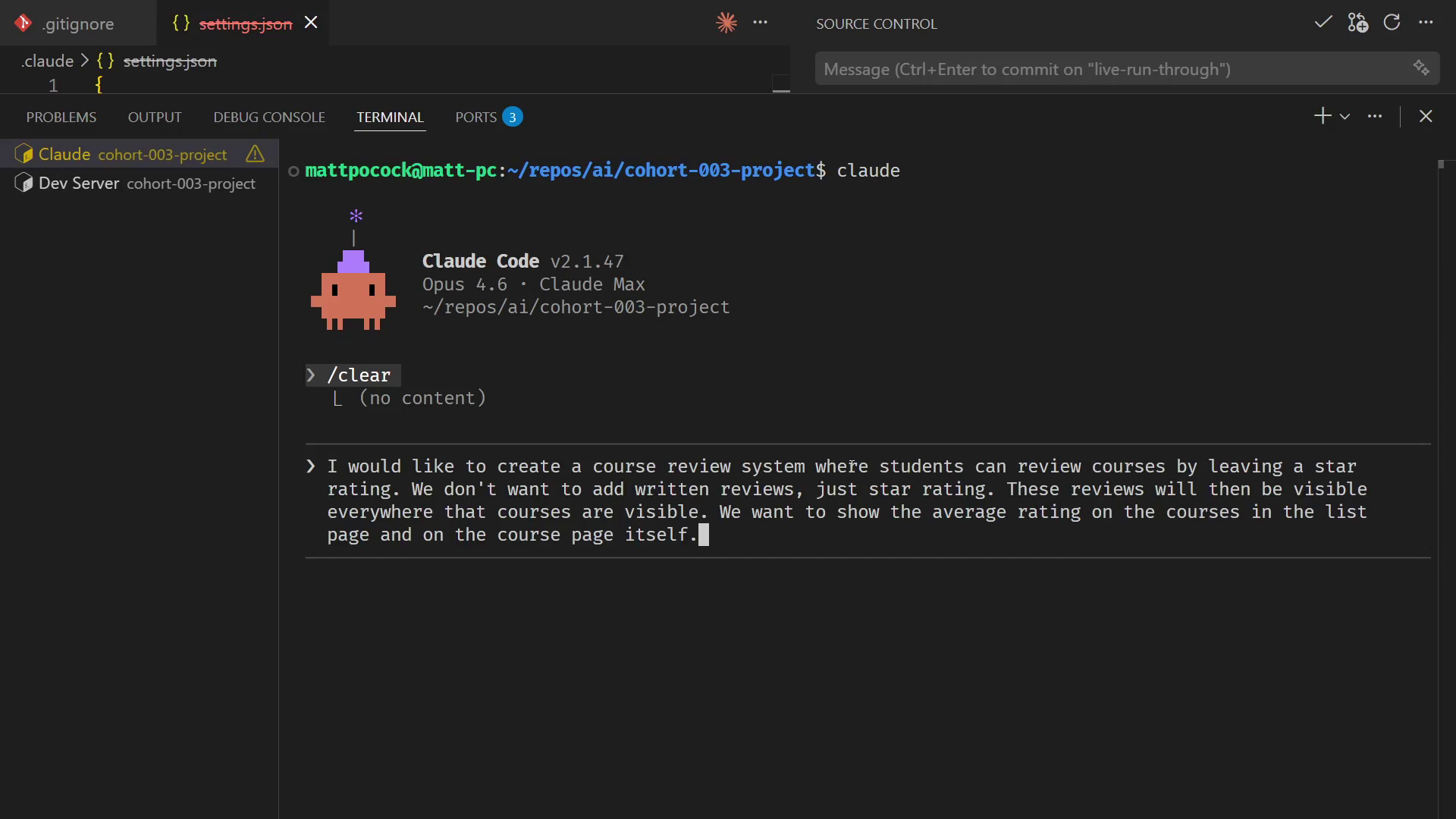Image resolution: width=1456 pixels, height=819 pixels.
Task: Click the SOURCE CONTROL panel title
Action: point(877,24)
